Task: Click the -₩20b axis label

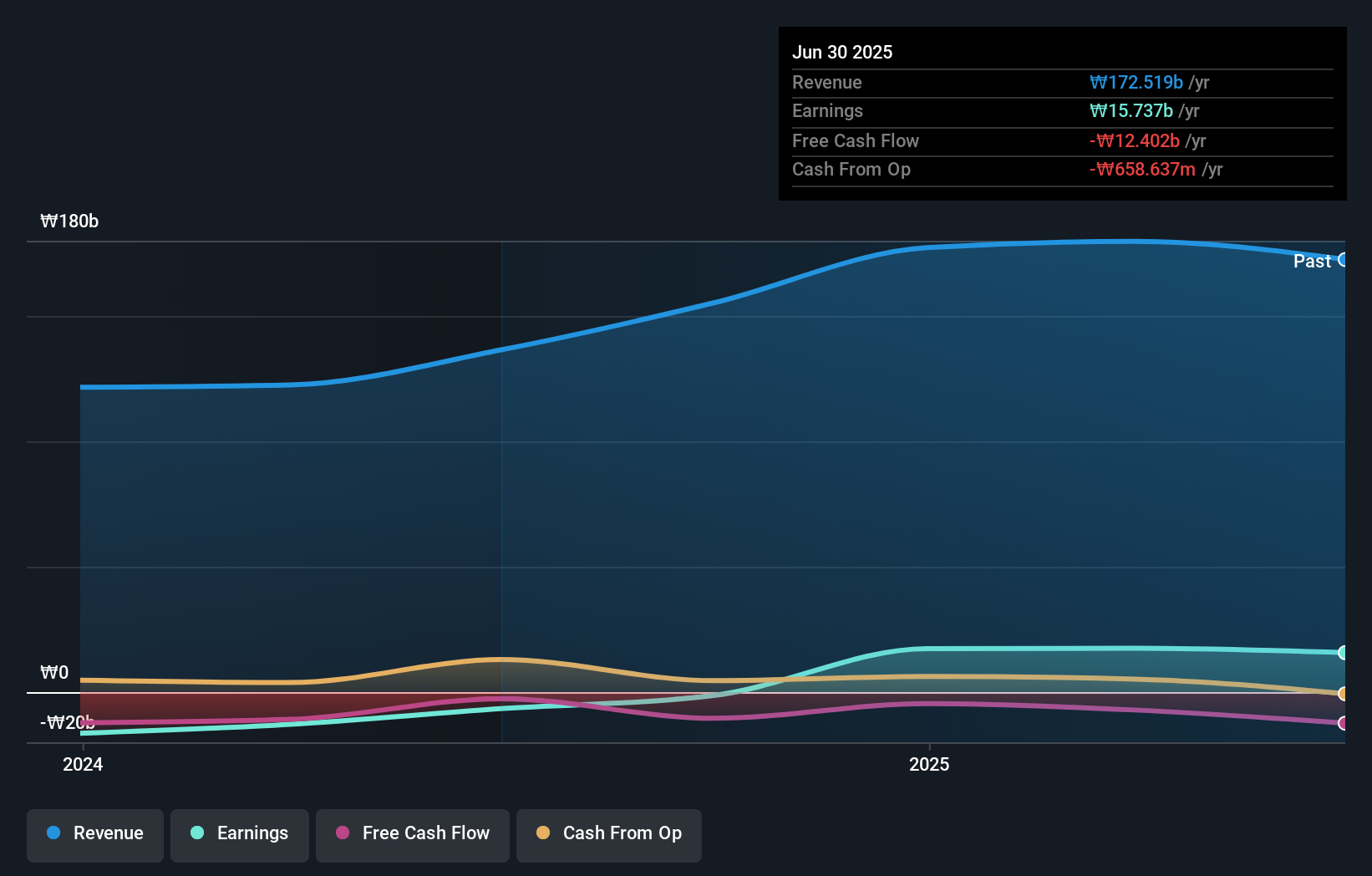Action: click(66, 723)
